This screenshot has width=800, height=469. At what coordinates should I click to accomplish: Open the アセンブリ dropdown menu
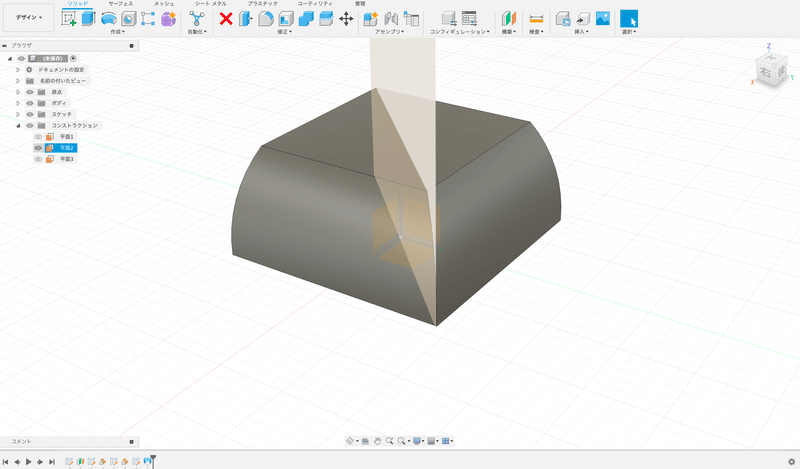coord(390,32)
